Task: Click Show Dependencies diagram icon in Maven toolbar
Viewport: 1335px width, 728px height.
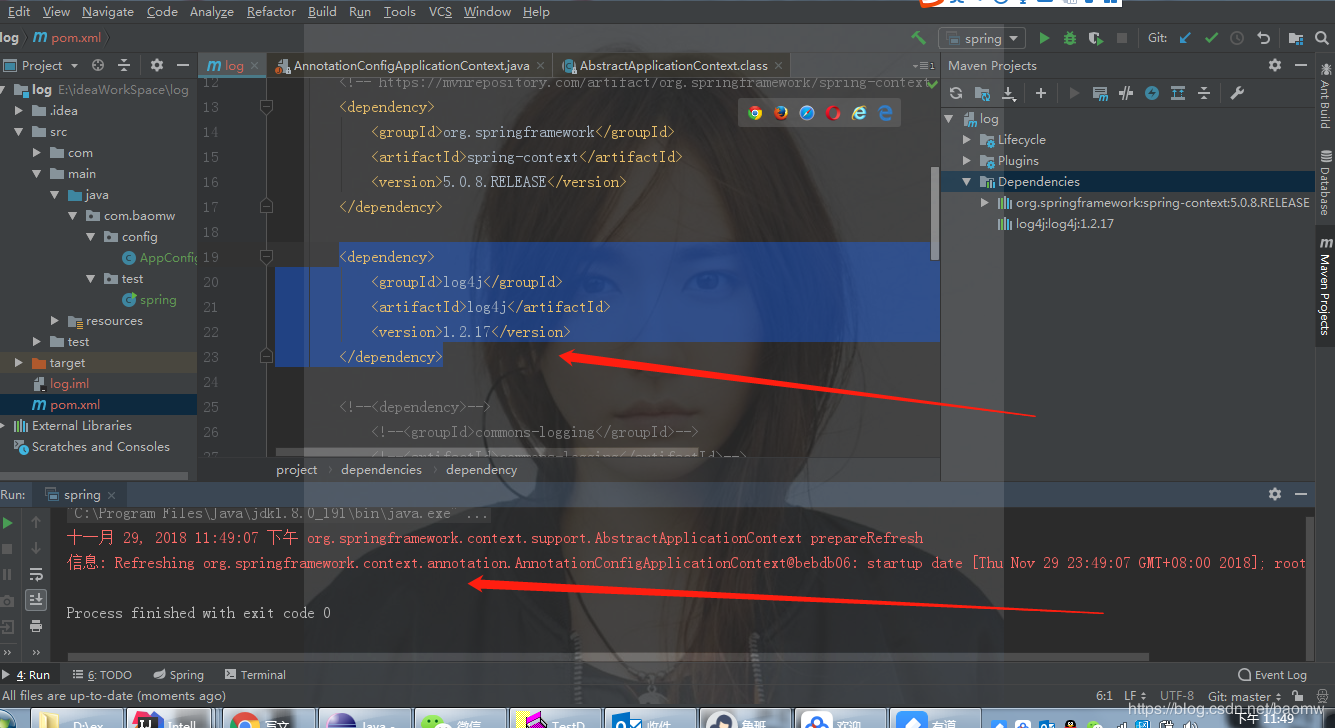Action: (1178, 93)
